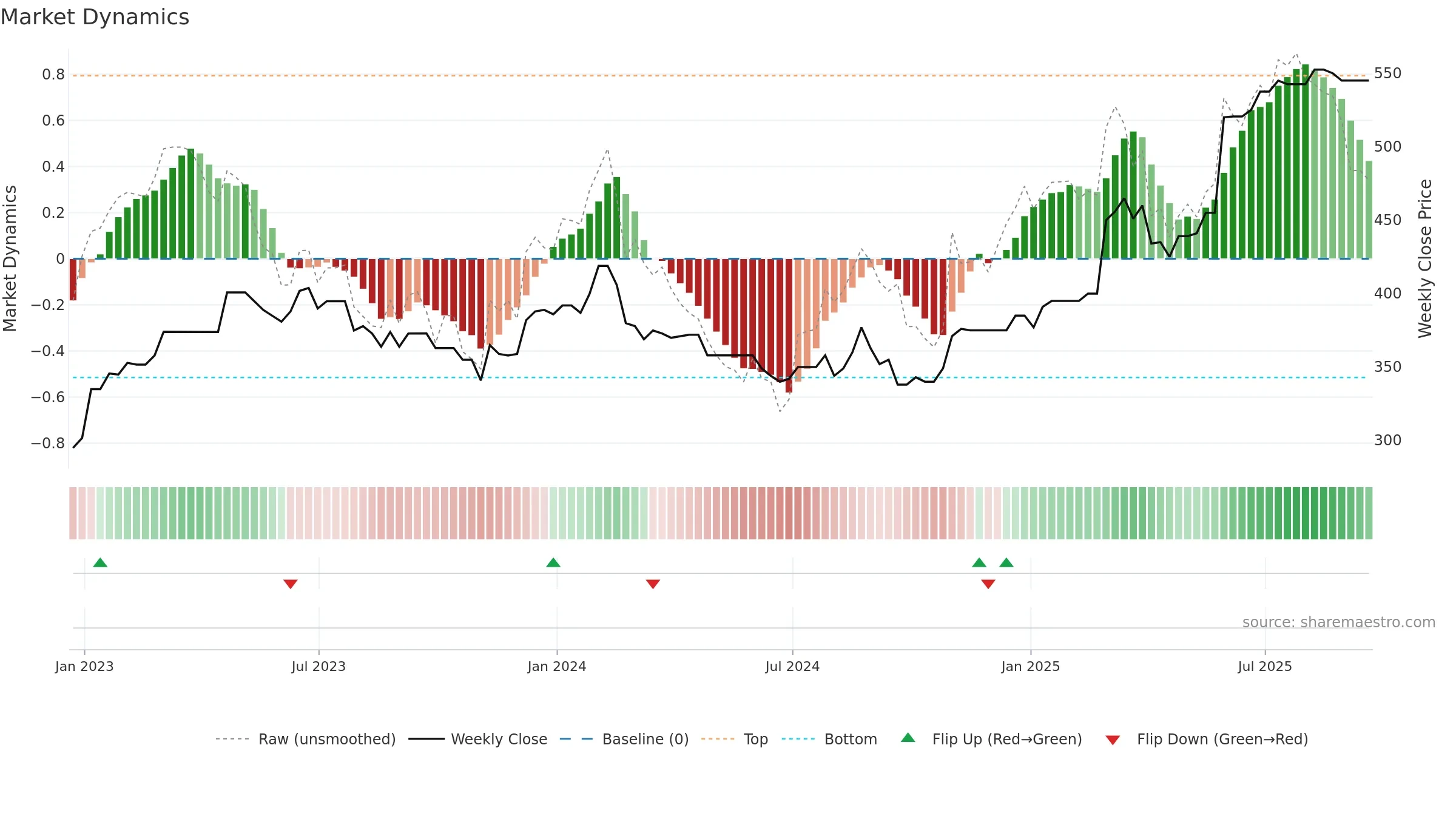
Task: Click the Jan 2025 x-axis label
Action: click(1031, 666)
